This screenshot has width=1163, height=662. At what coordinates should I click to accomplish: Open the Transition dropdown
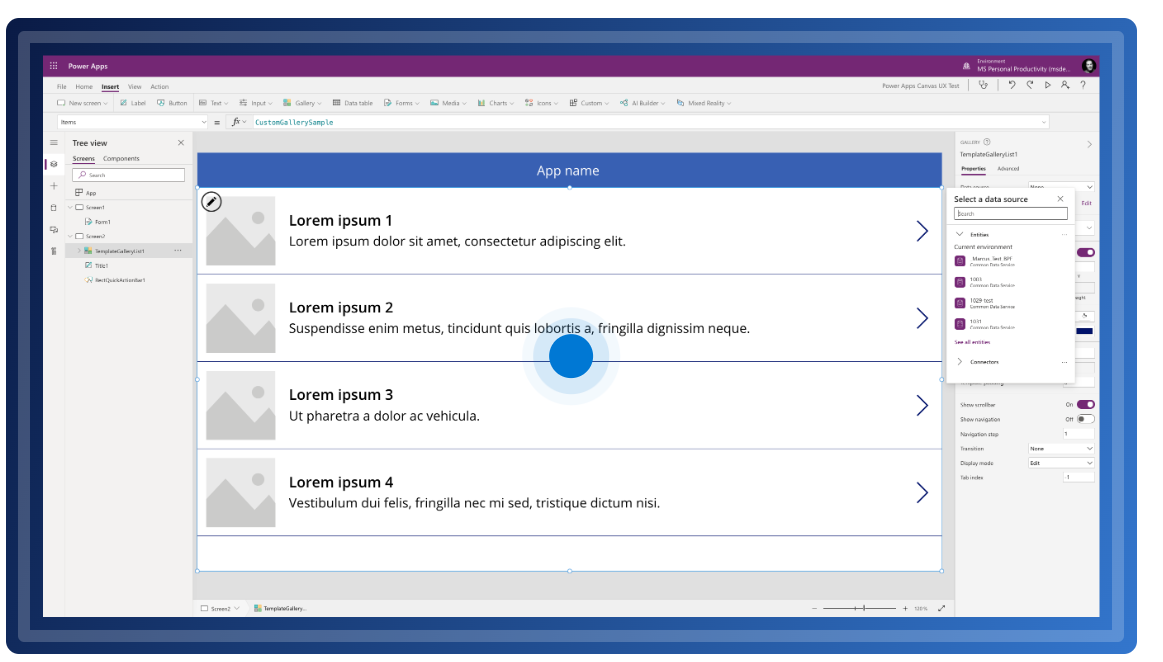coord(1061,449)
